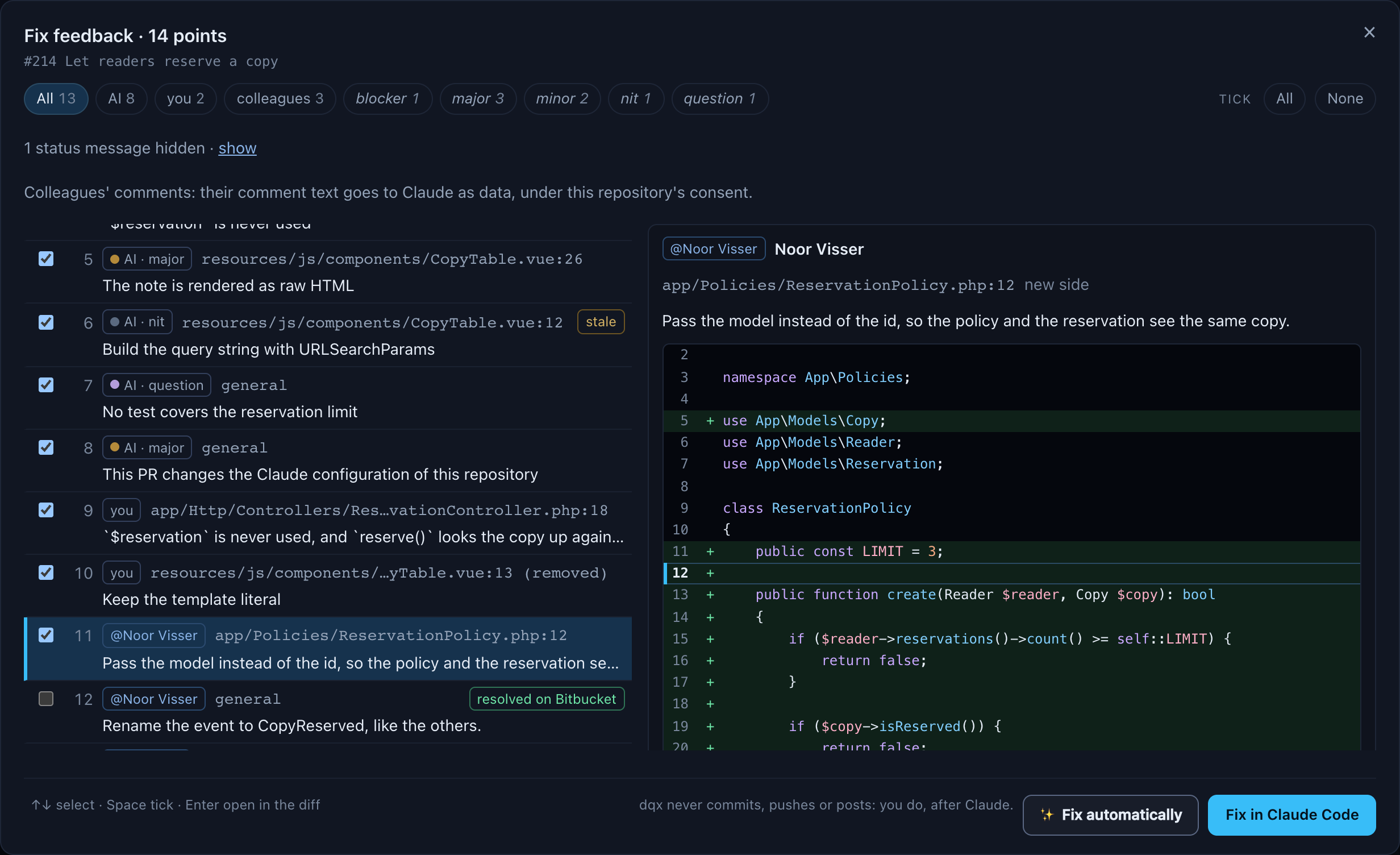Filter by blocker 1 severity

[x=388, y=99]
